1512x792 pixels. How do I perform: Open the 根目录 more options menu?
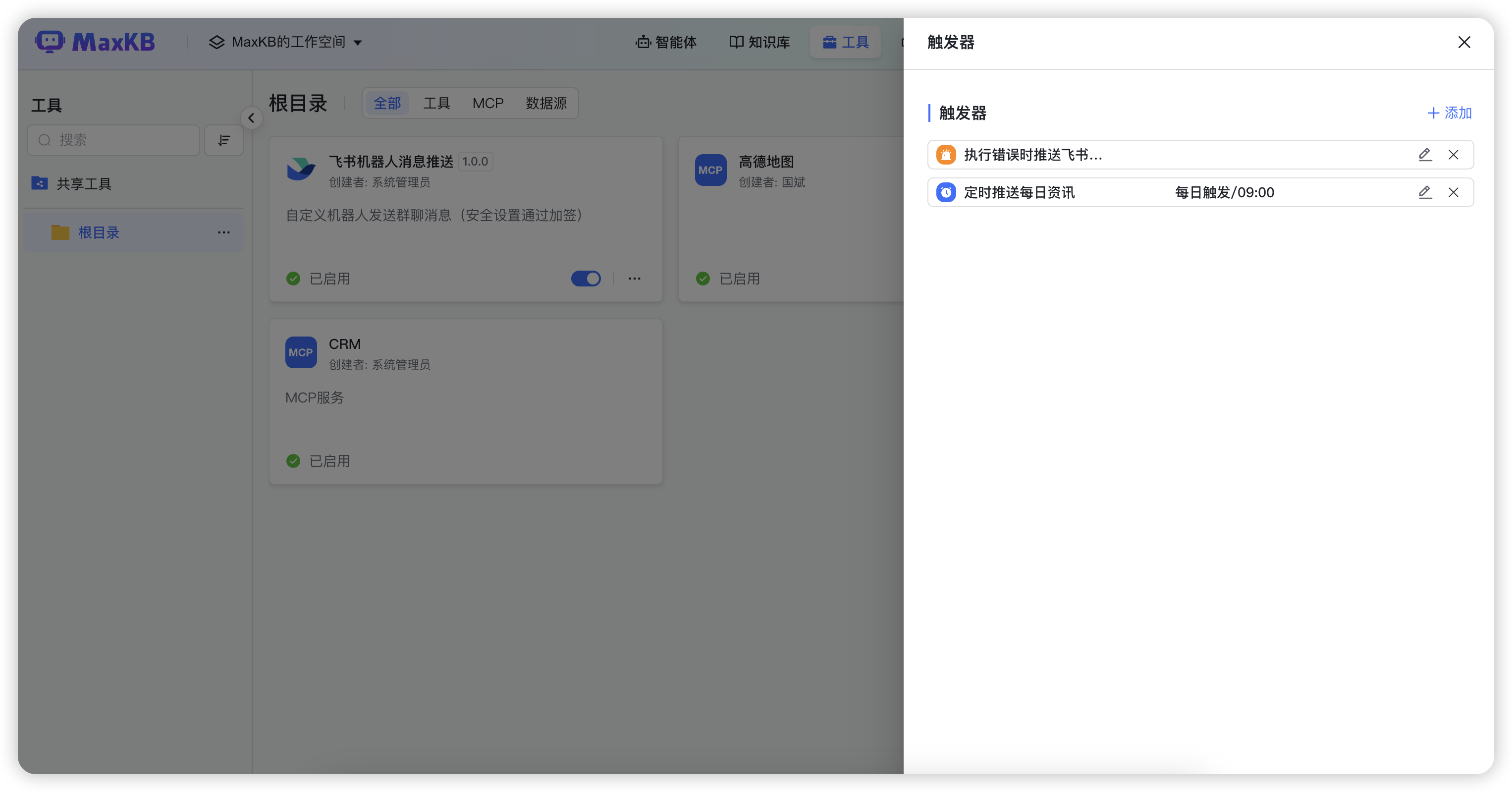(x=223, y=232)
